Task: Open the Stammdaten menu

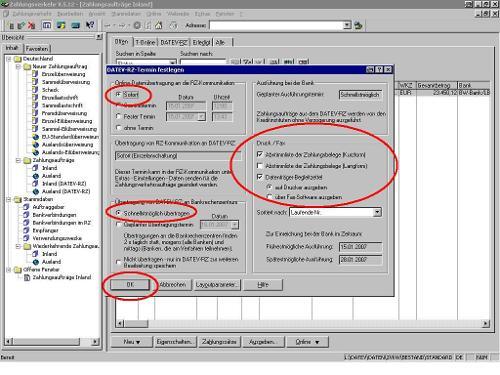Action: click(x=126, y=14)
